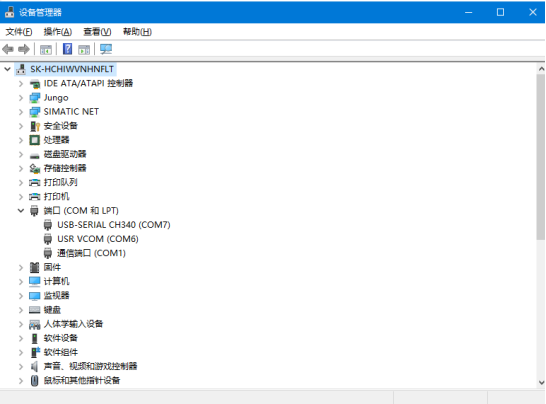
Task: Expand the 处理器 category
Action: click(21, 140)
